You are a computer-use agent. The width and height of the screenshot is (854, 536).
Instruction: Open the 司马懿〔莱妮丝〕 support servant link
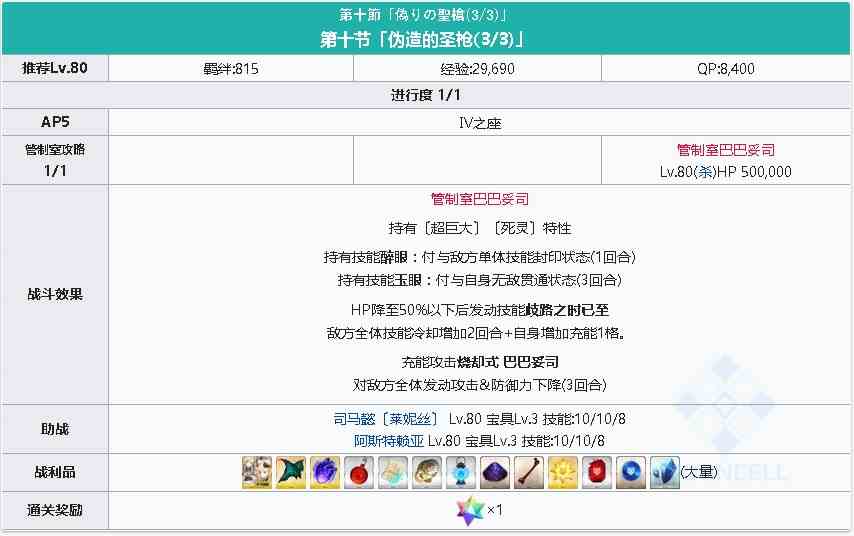coord(386,419)
